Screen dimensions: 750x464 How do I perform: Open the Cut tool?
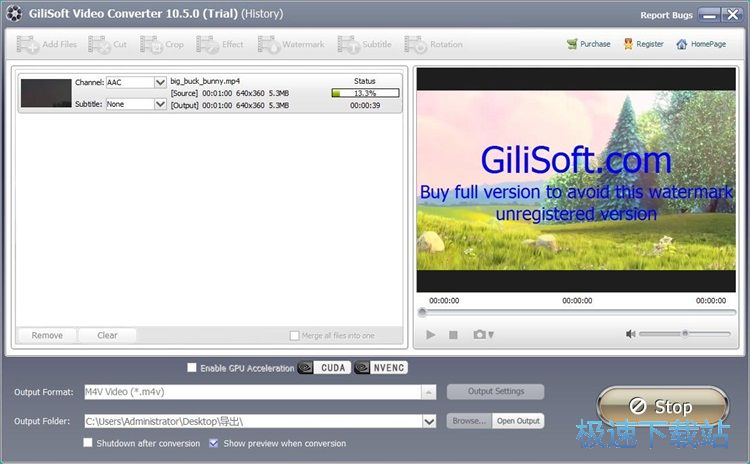(108, 44)
